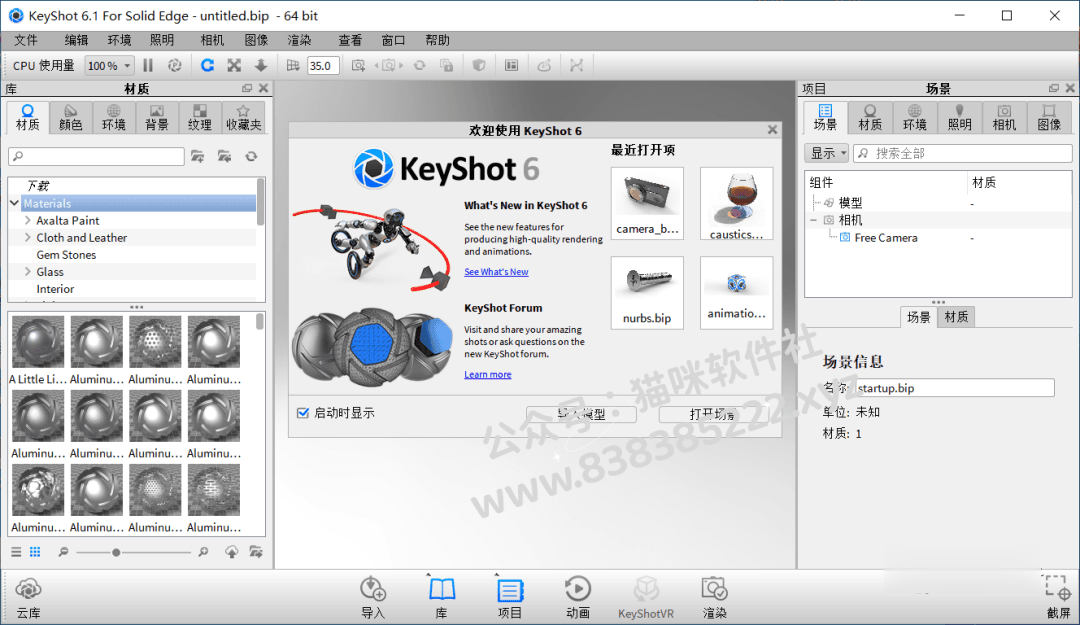Switch library thumbnails to list view

coord(17,552)
